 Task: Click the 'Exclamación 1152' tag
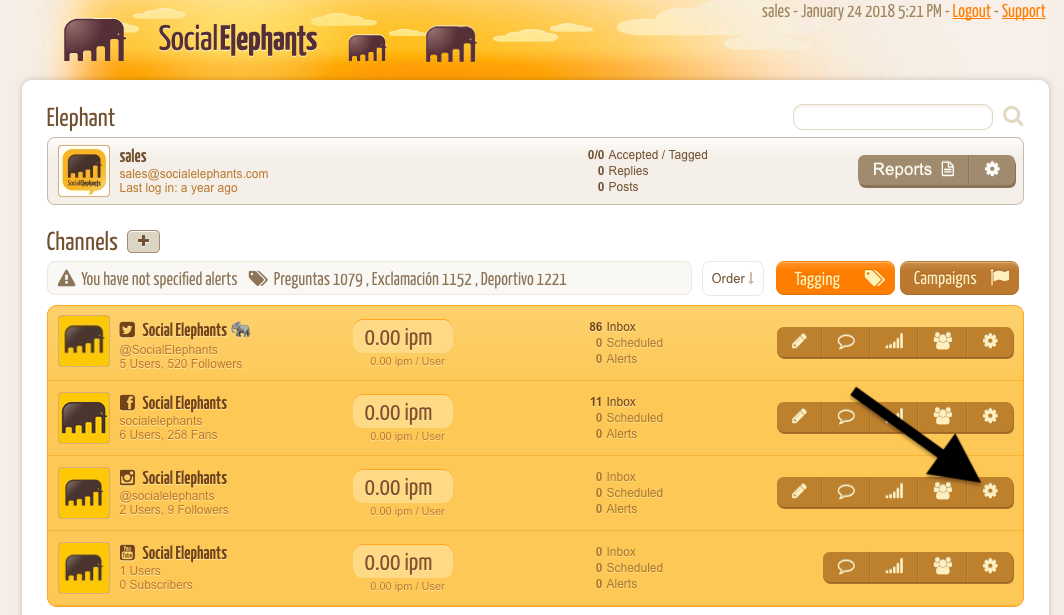click(x=421, y=279)
